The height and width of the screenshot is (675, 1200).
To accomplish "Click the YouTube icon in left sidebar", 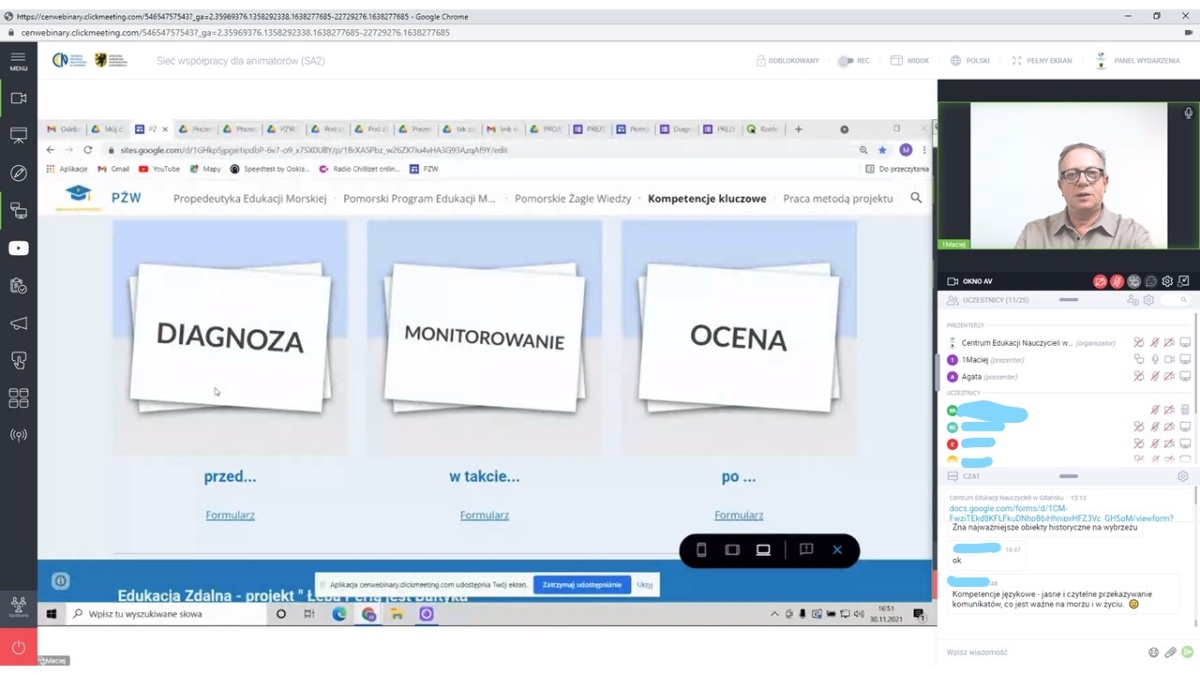I will 18,248.
